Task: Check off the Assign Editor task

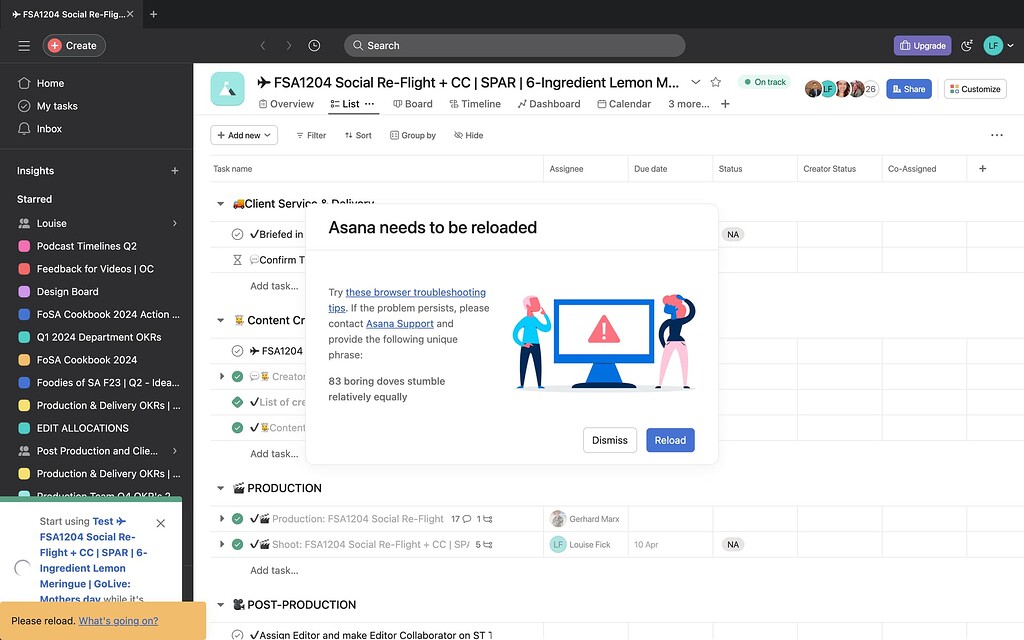Action: [x=236, y=633]
